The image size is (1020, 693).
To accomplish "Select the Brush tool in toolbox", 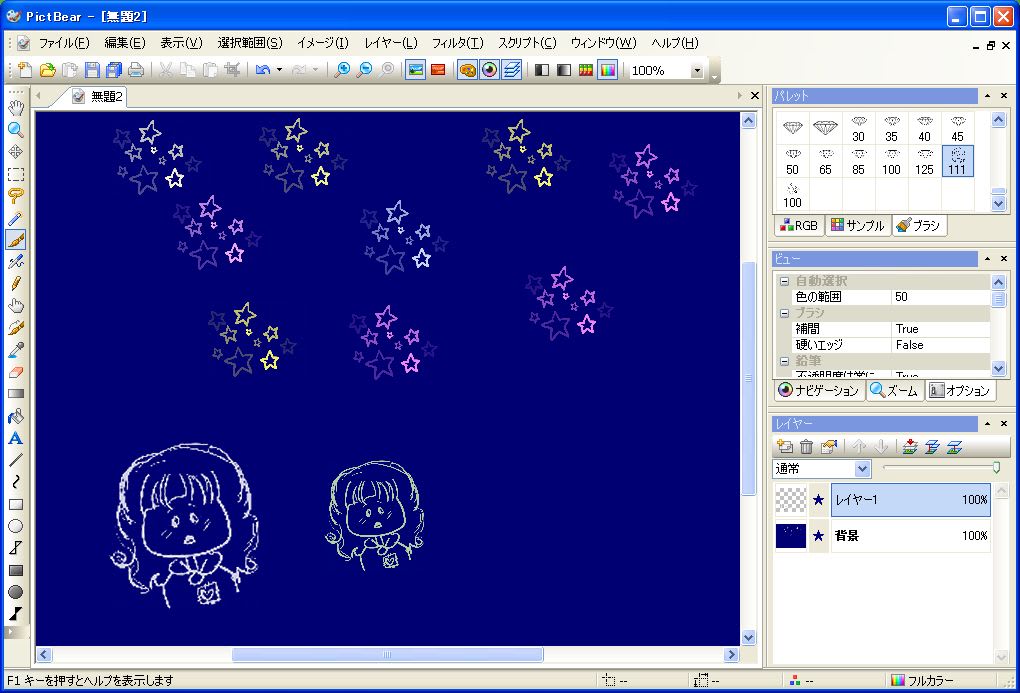I will pyautogui.click(x=16, y=239).
